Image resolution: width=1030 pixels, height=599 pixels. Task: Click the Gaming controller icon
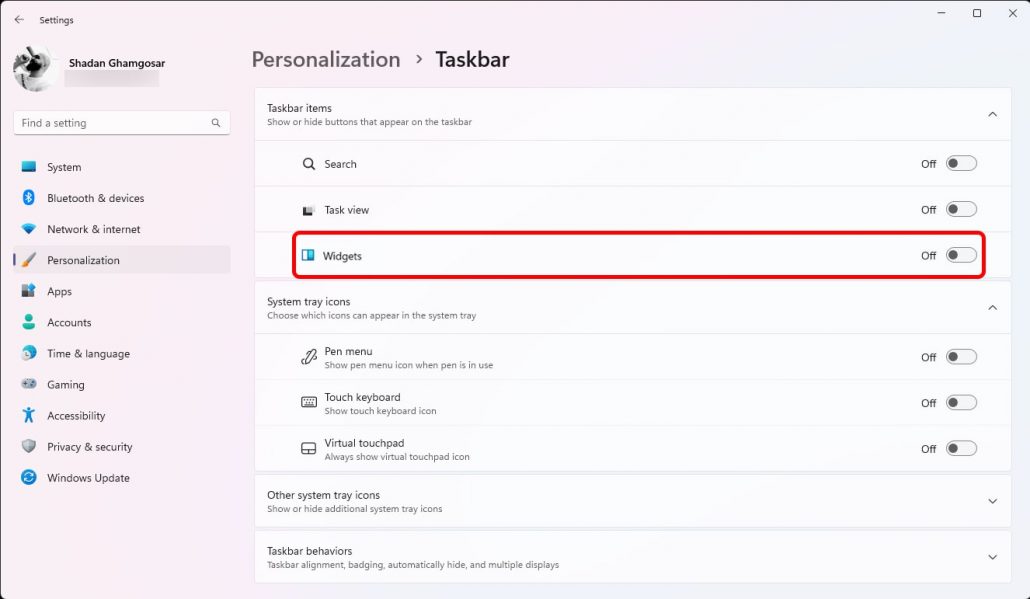point(28,385)
